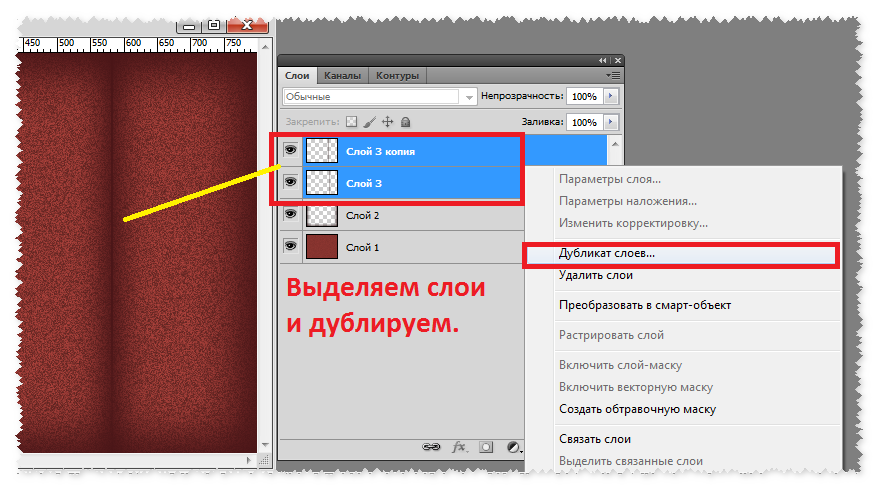Open the Непрозрачность slider arrow
879x491 pixels.
(610, 96)
